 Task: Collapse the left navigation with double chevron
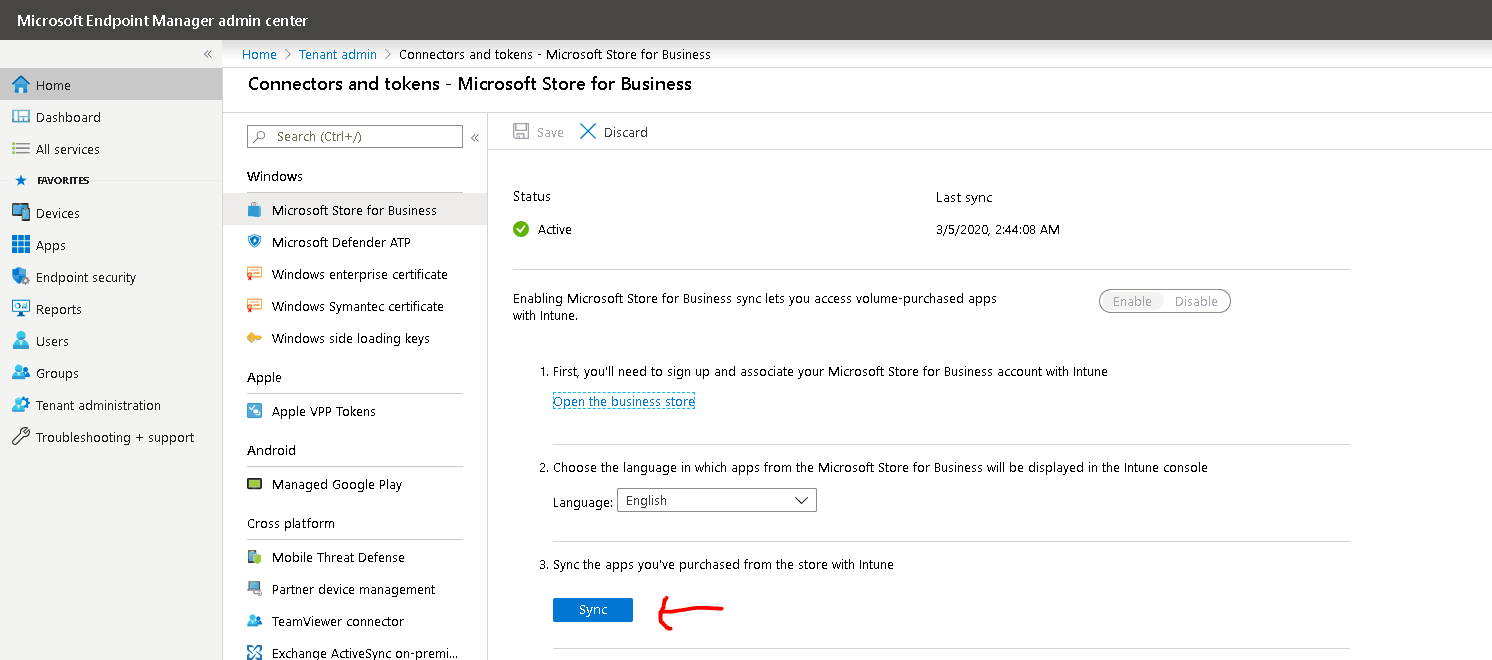208,54
